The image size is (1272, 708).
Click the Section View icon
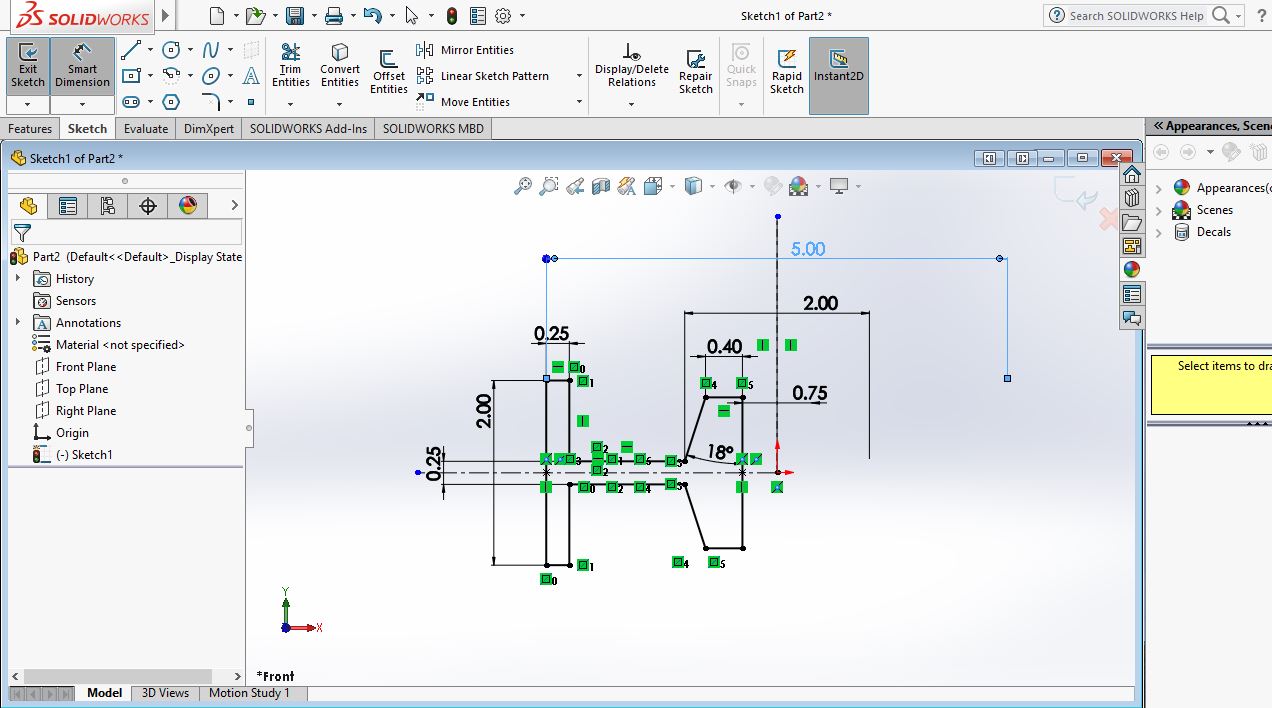point(601,186)
